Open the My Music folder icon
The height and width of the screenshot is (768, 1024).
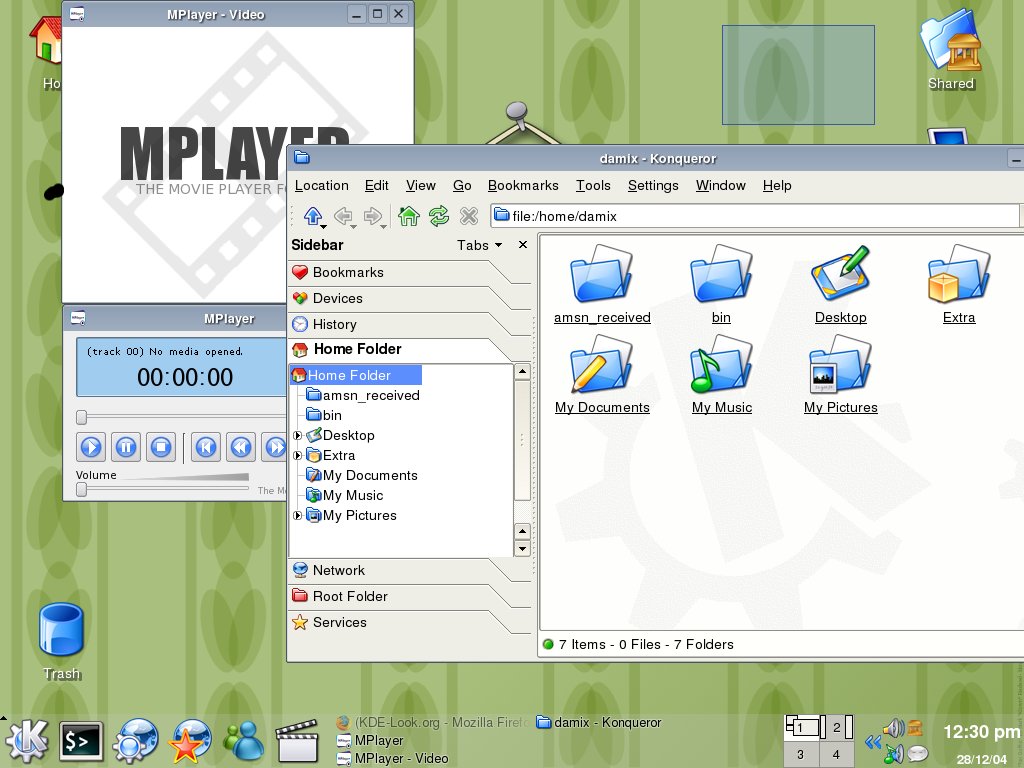pyautogui.click(x=722, y=364)
